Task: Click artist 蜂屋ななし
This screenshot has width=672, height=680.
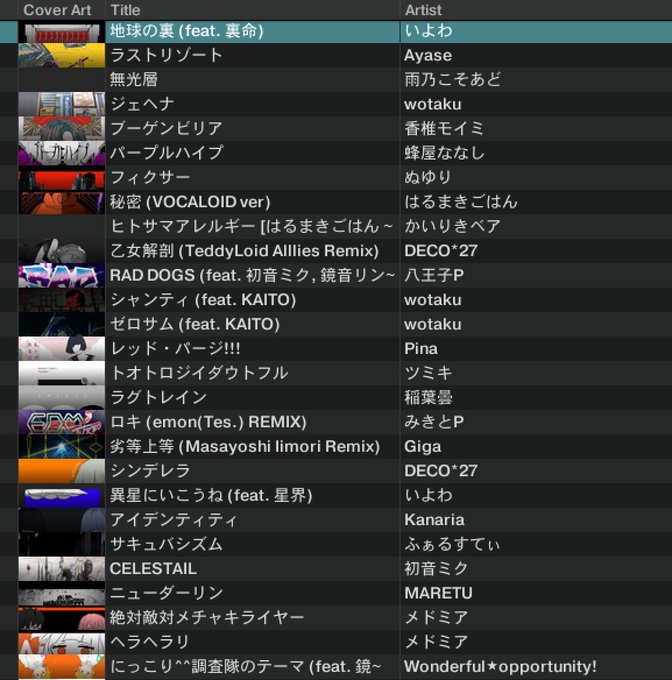Action: pos(445,153)
